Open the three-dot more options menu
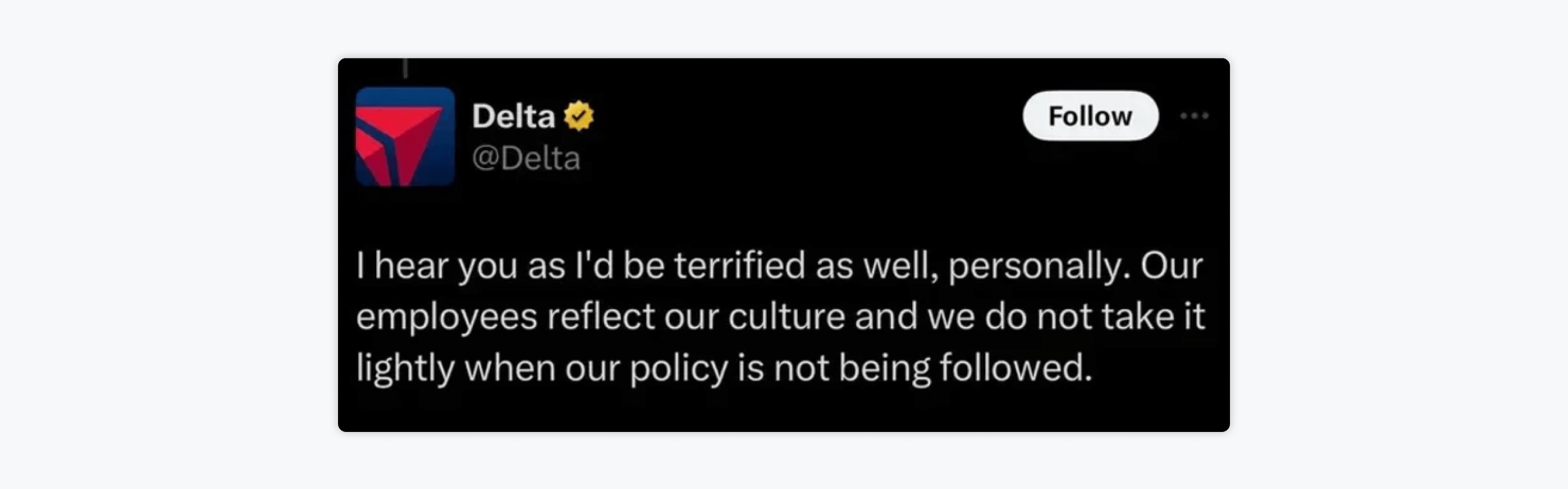The width and height of the screenshot is (1568, 489). 1194,116
